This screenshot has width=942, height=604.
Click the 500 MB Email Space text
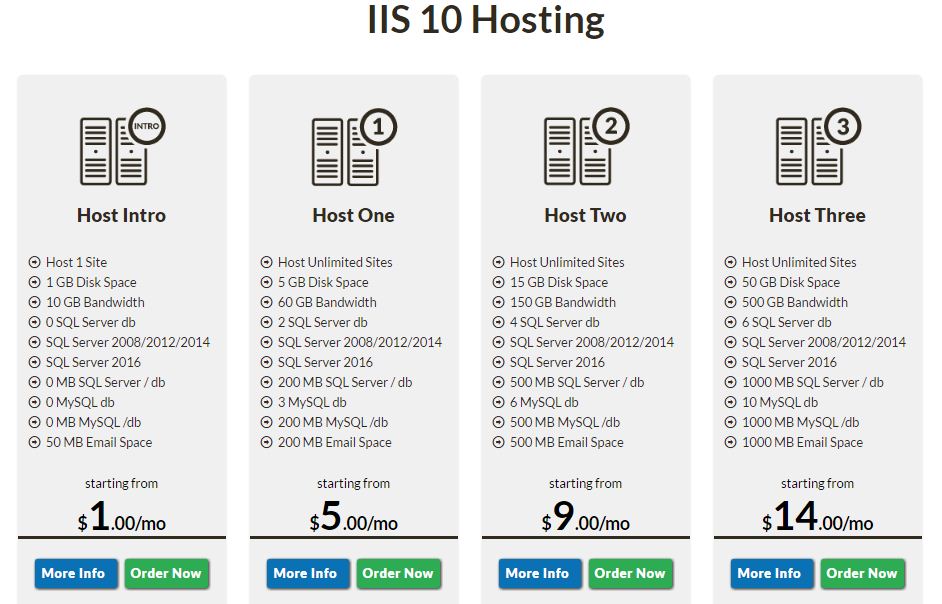pyautogui.click(x=567, y=442)
